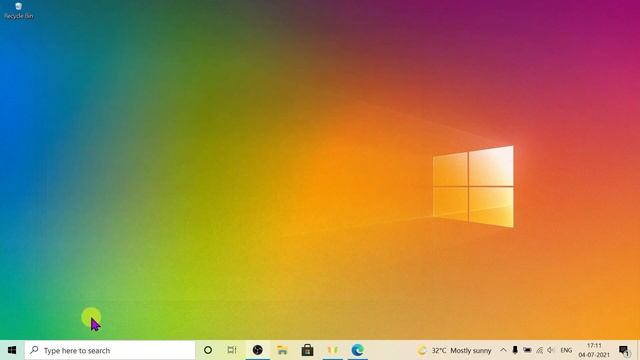Open the Windows Start menu

(x=12, y=350)
